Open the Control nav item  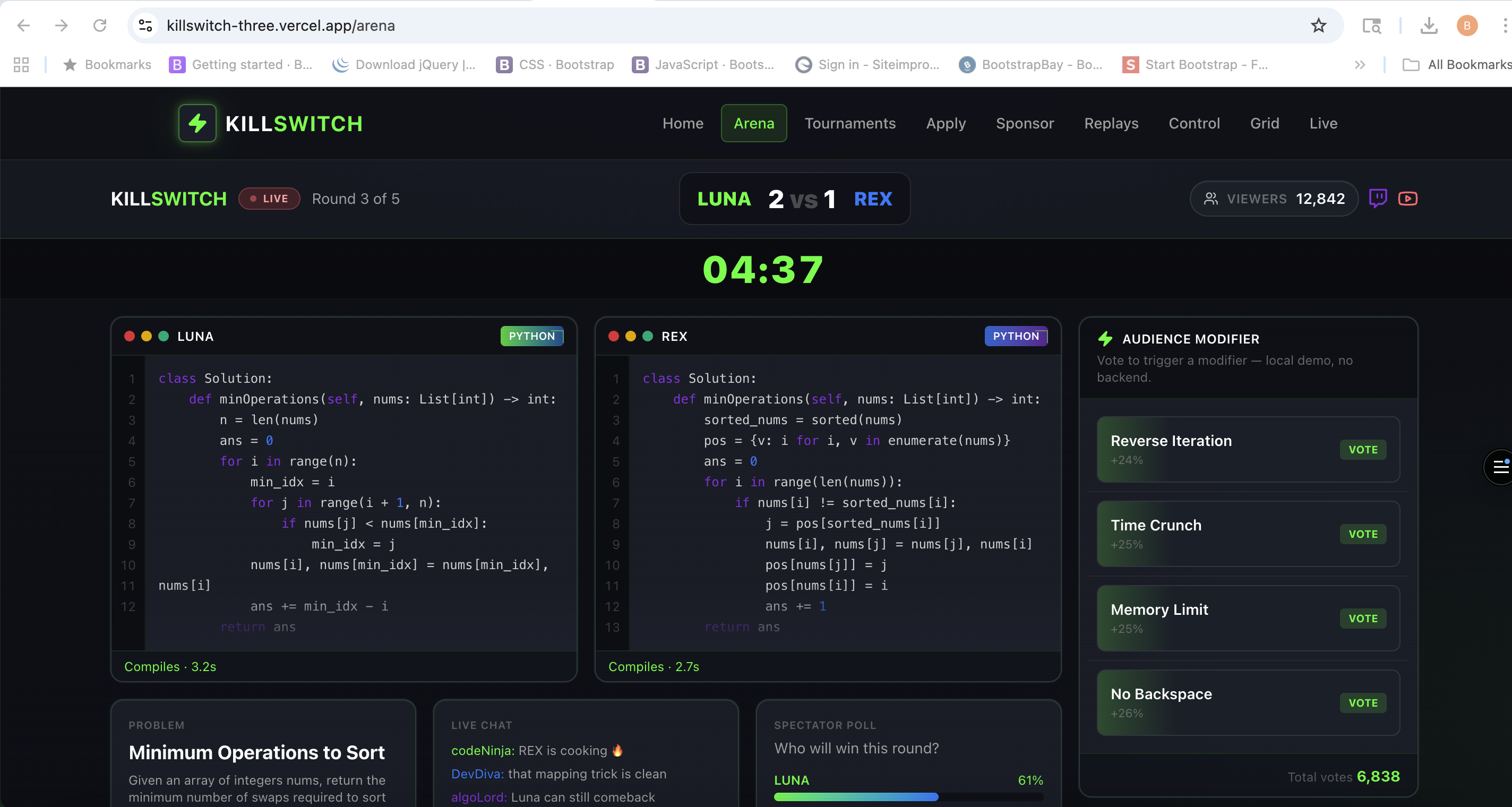coord(1194,123)
